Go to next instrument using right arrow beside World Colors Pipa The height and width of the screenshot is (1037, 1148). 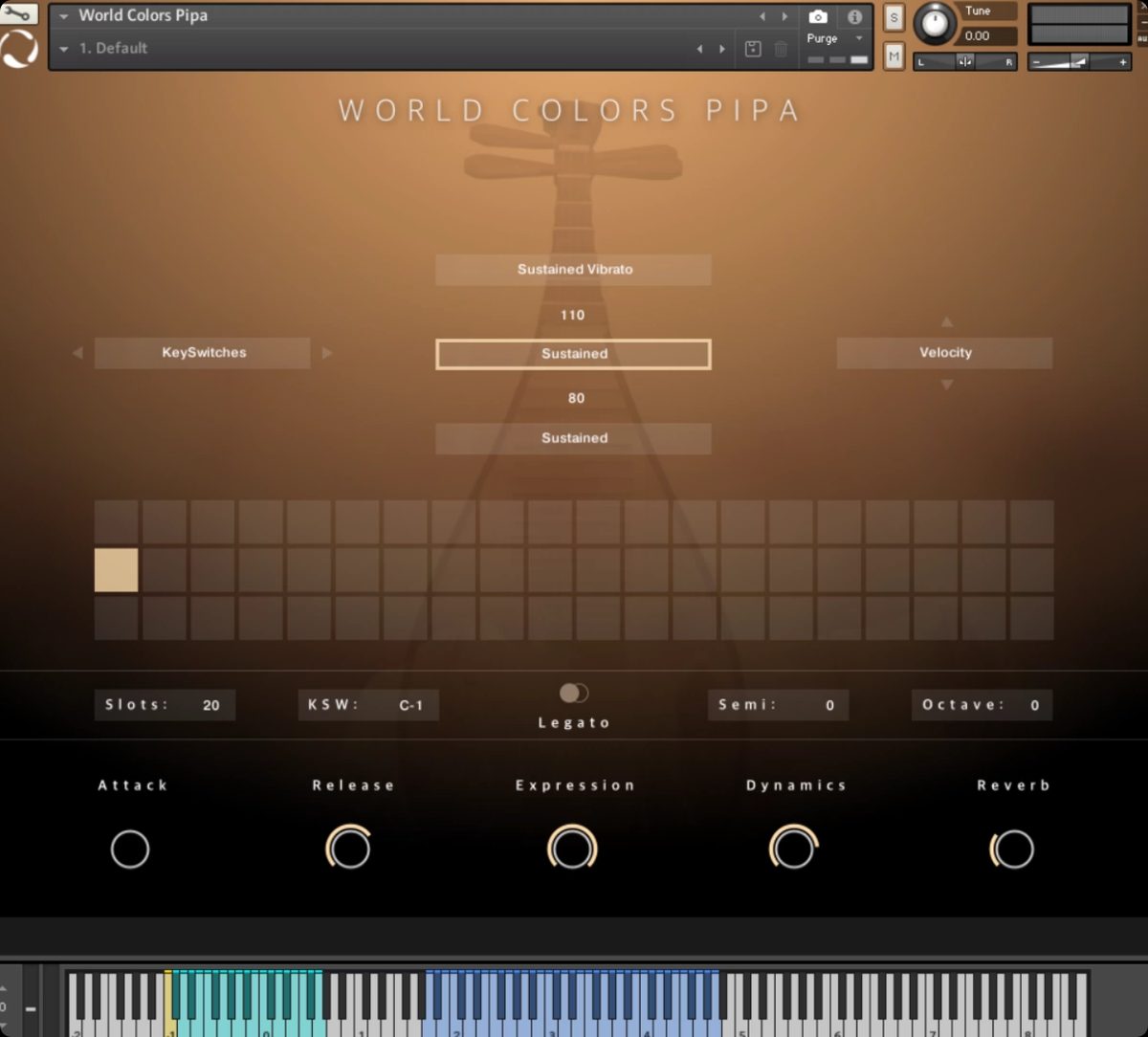pos(784,16)
